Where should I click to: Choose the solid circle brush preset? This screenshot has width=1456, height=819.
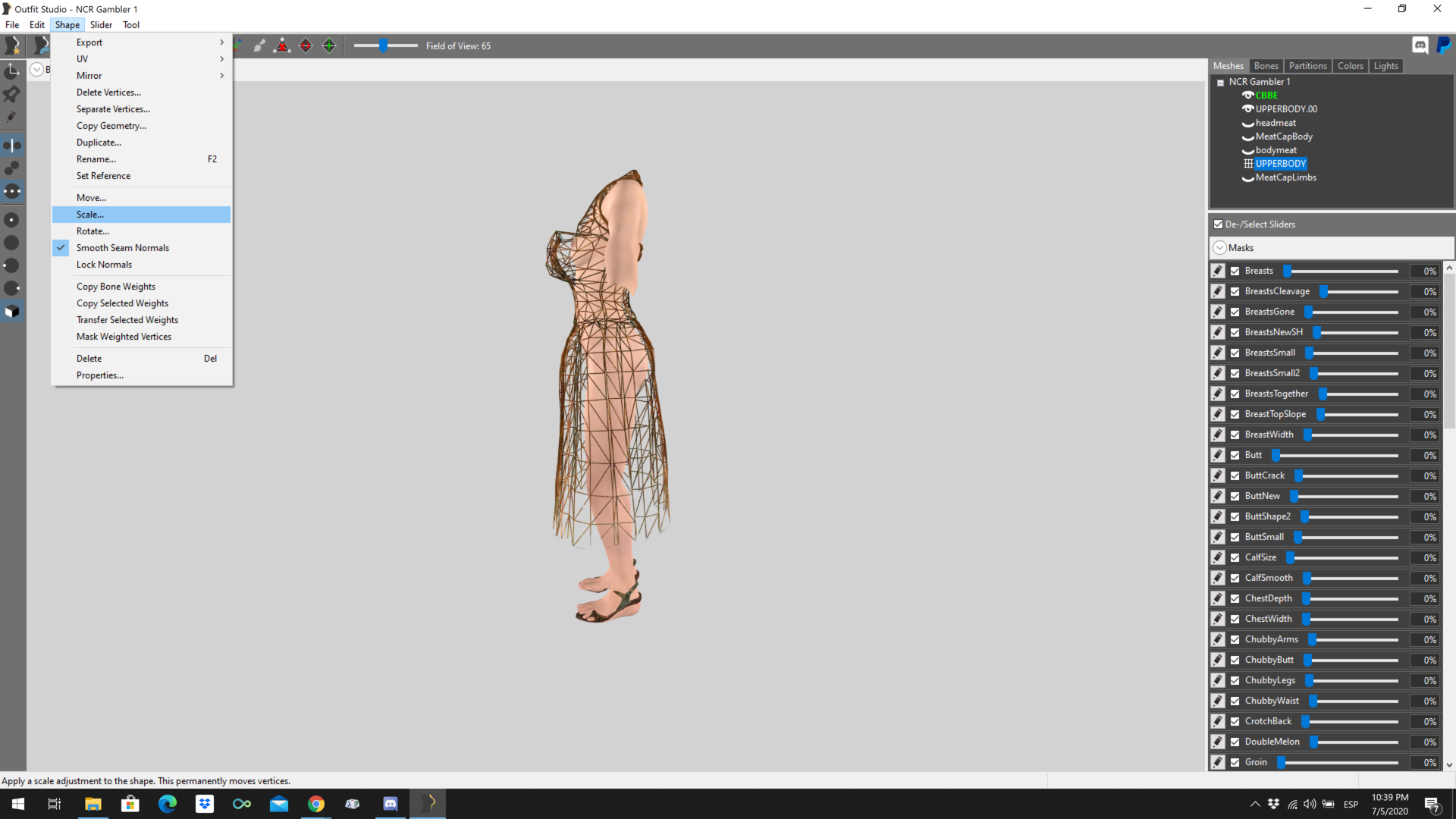point(12,243)
